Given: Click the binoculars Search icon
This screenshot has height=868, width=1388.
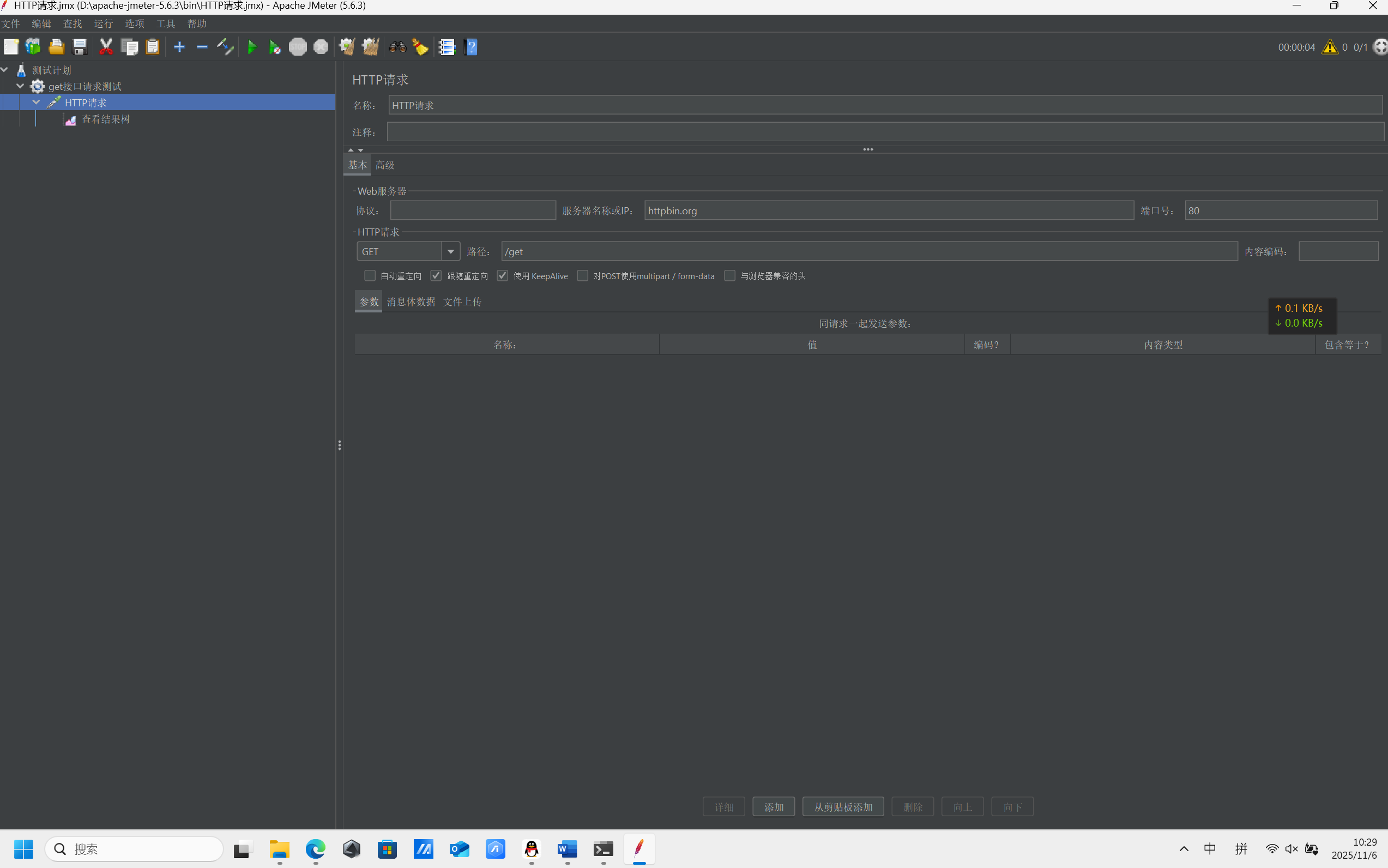Looking at the screenshot, I should (x=397, y=47).
